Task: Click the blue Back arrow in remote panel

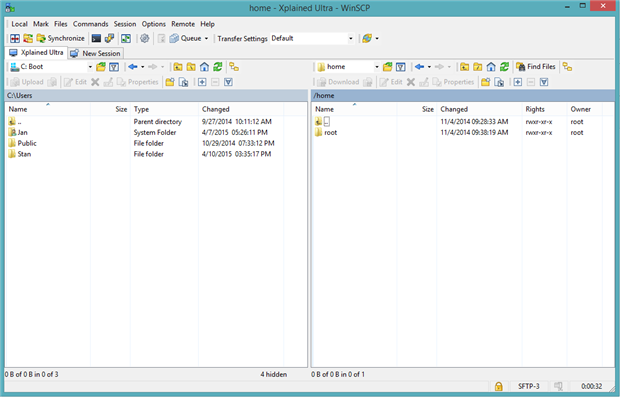Action: click(419, 67)
